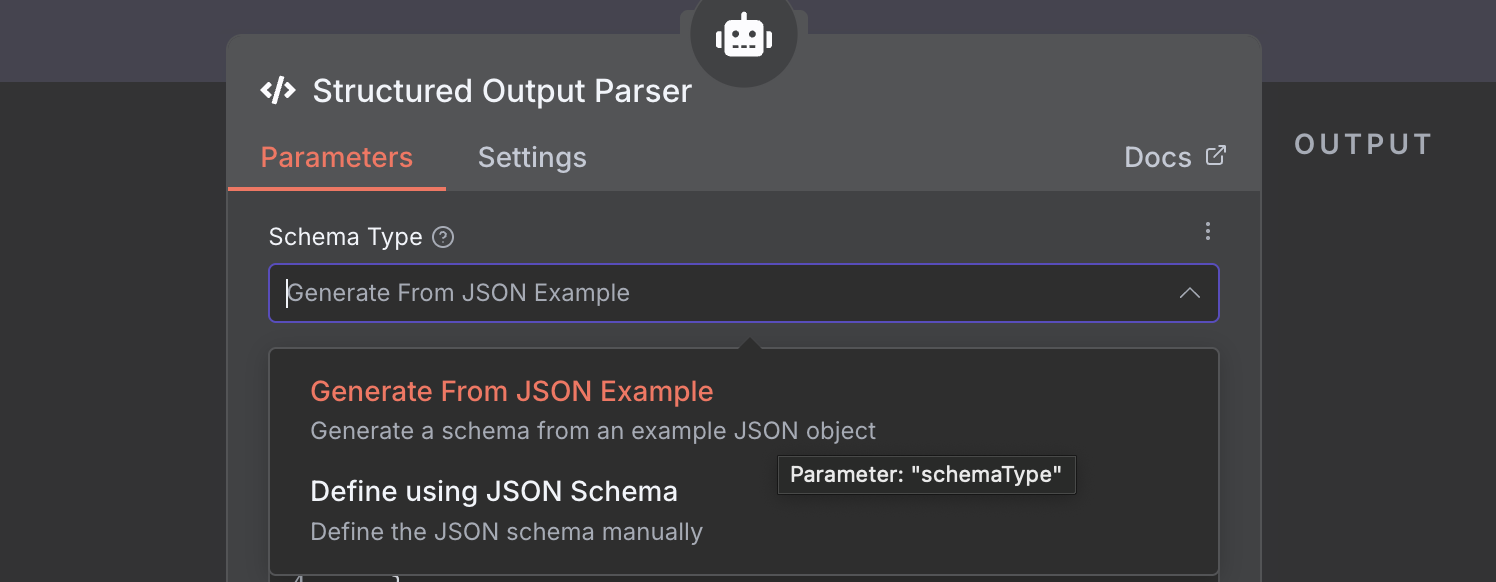Click the code brackets icon beside the title

[278, 91]
